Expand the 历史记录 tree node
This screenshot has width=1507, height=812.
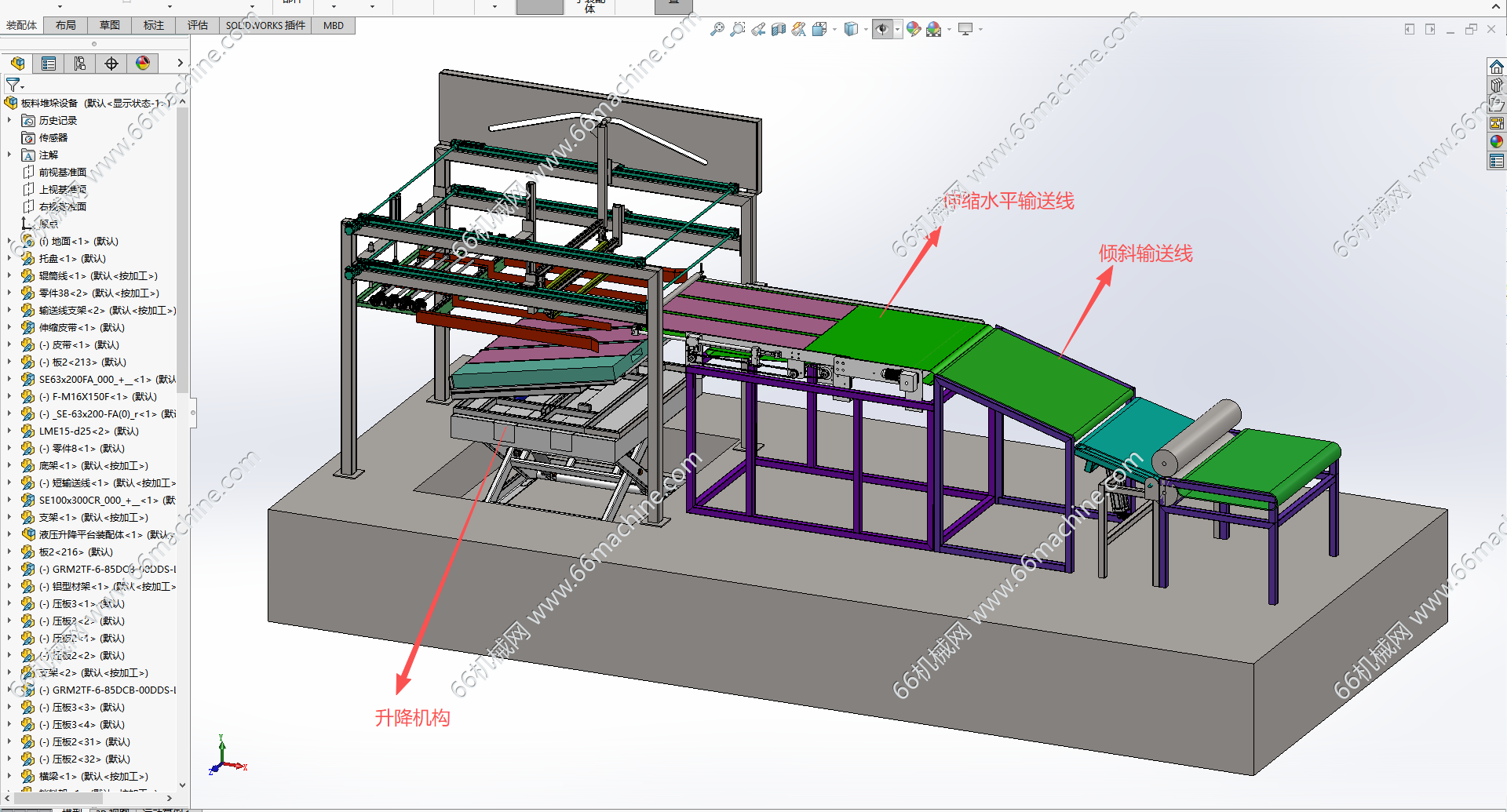pos(9,120)
